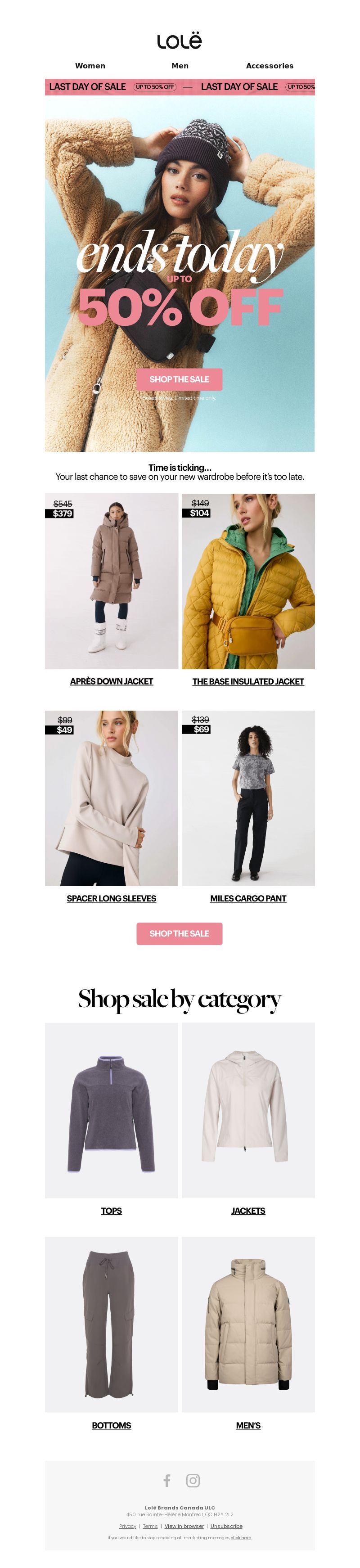Open the Instagram icon in footer
This screenshot has height=1568, width=360.
[193, 1480]
